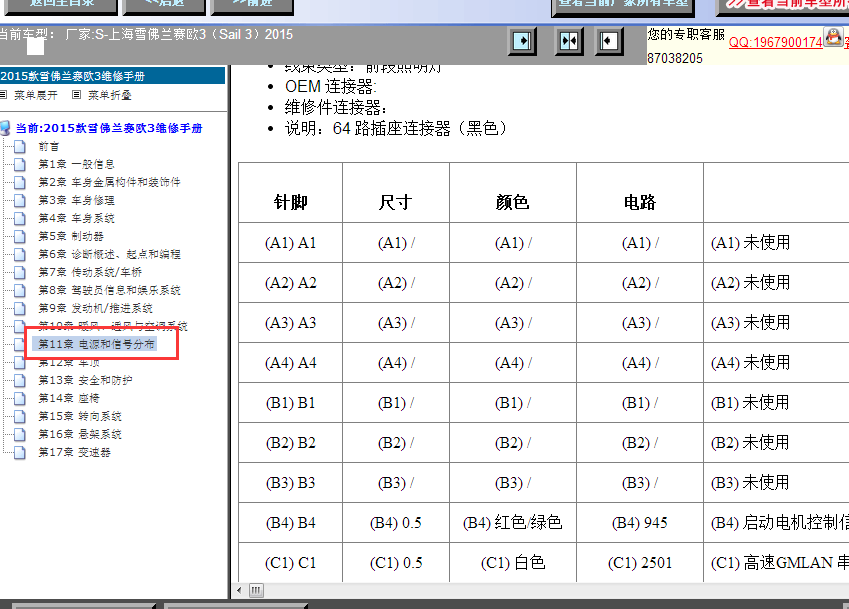Select the tree root 当前:2015款雪佛兰赛欧3维修手册
Image resolution: width=849 pixels, height=609 pixels.
click(x=109, y=128)
